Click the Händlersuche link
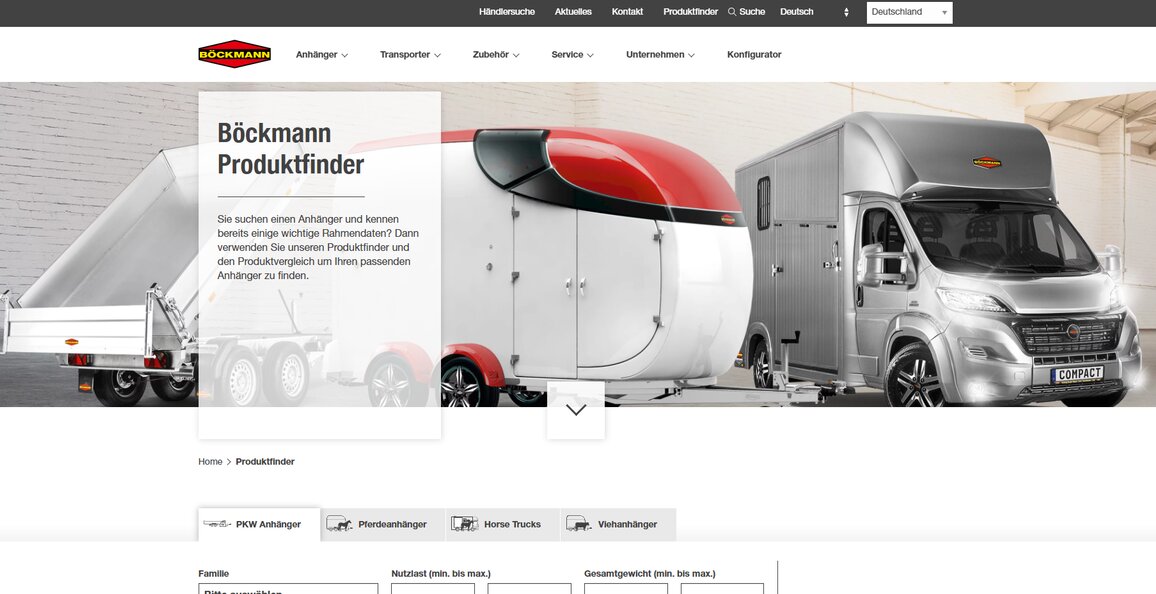The width and height of the screenshot is (1156, 594). point(506,11)
